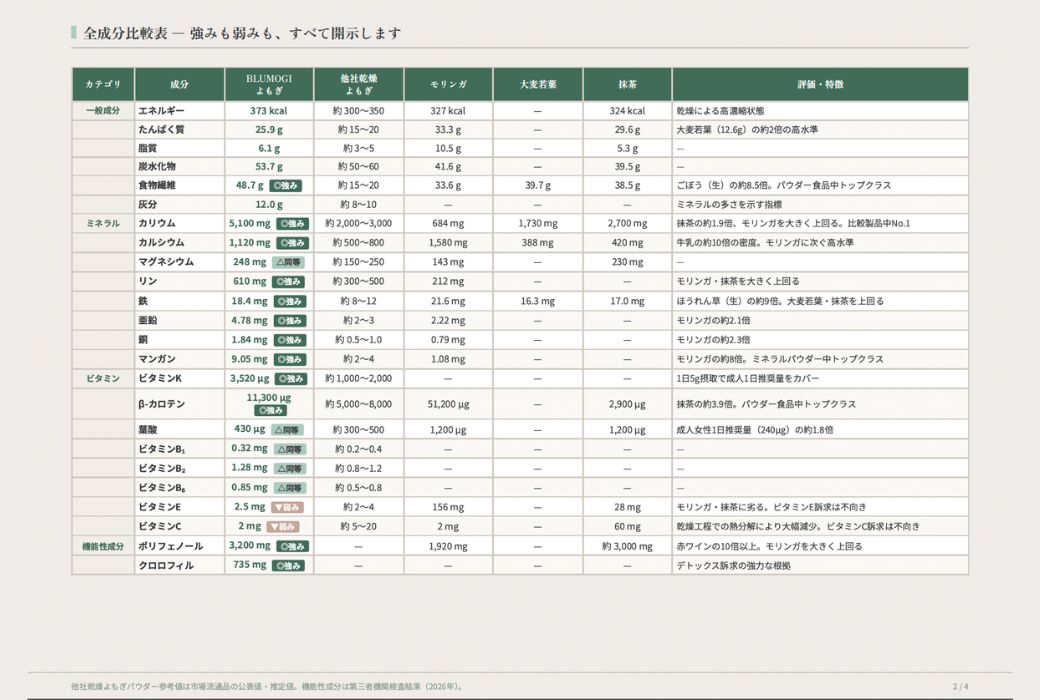Screen dimensions: 1040x700
Task: Click the BLUMOGI よもぎ column header
Action: [x=269, y=84]
